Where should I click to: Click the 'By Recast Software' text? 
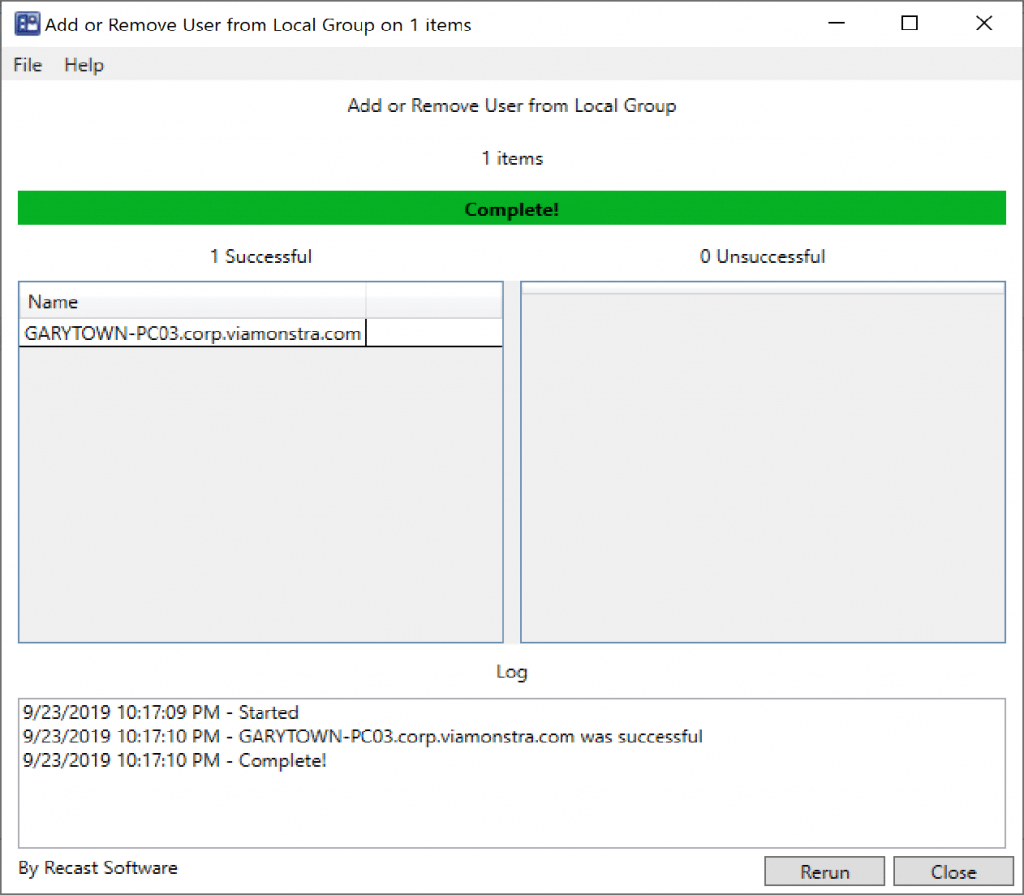pos(98,868)
